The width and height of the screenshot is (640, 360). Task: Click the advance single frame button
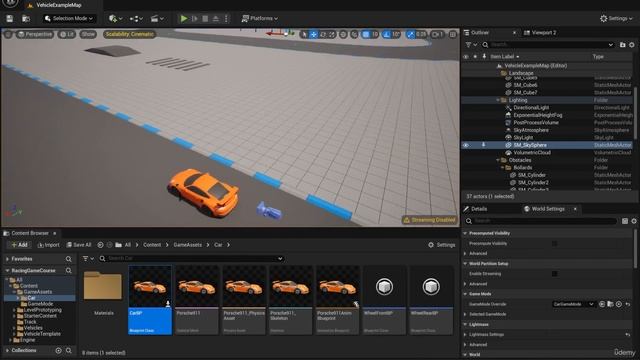(x=194, y=18)
